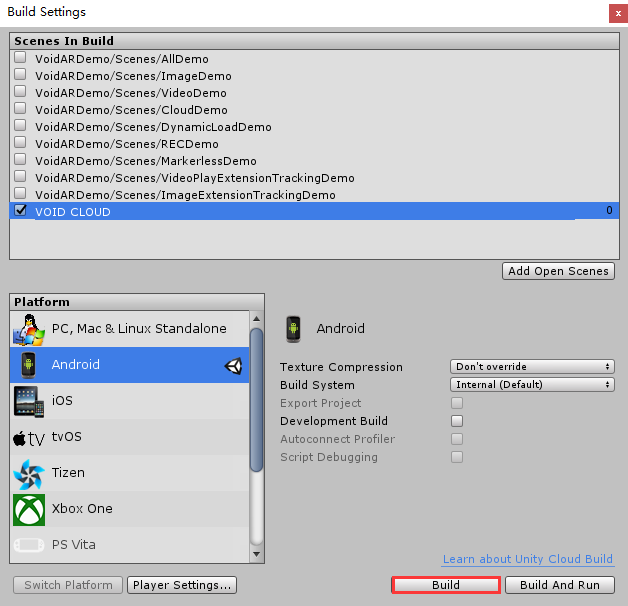Toggle the Script Debugging checkbox

pyautogui.click(x=457, y=457)
